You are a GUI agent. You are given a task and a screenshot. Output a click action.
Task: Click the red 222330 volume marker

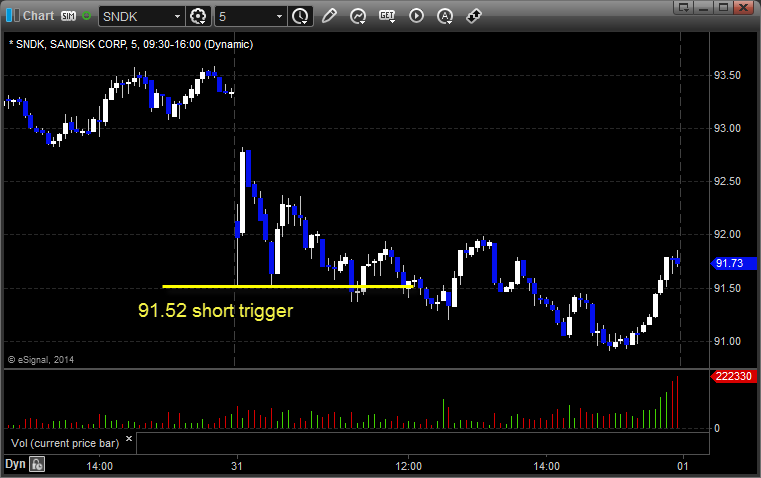[x=733, y=377]
